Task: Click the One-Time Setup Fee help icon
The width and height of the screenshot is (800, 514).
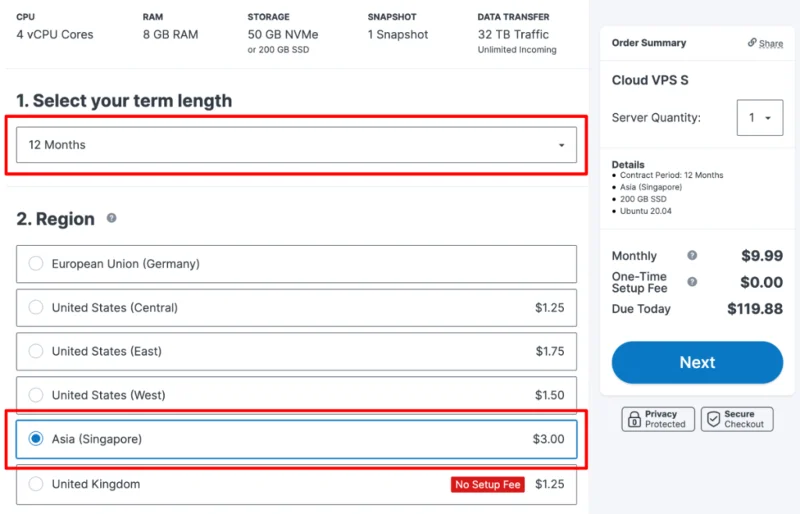Action: coord(692,282)
